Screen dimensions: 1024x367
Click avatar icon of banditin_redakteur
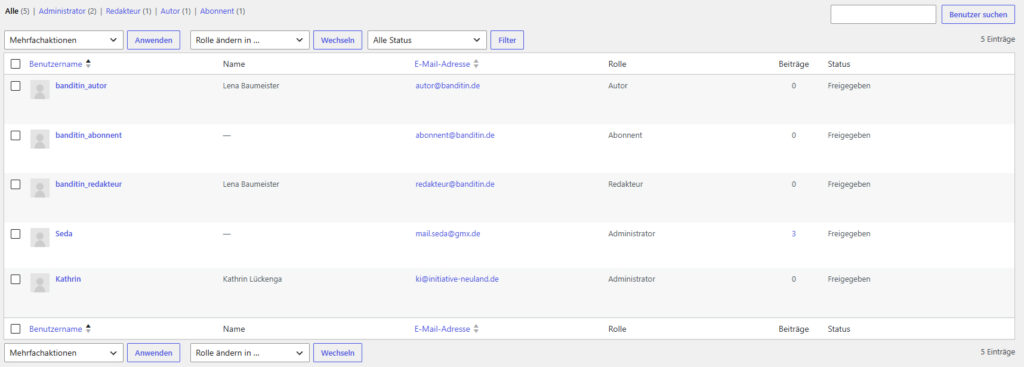(x=40, y=188)
